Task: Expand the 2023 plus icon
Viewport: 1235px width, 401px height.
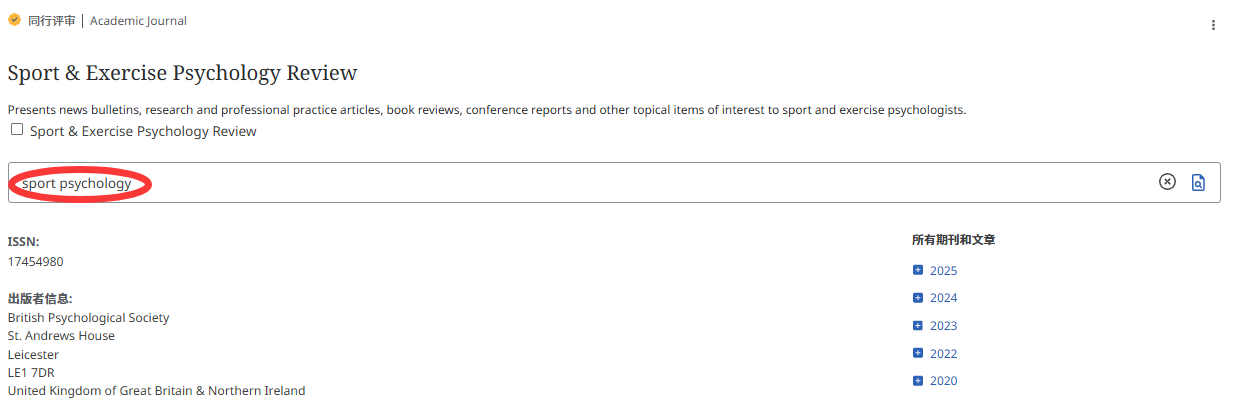Action: (x=918, y=325)
